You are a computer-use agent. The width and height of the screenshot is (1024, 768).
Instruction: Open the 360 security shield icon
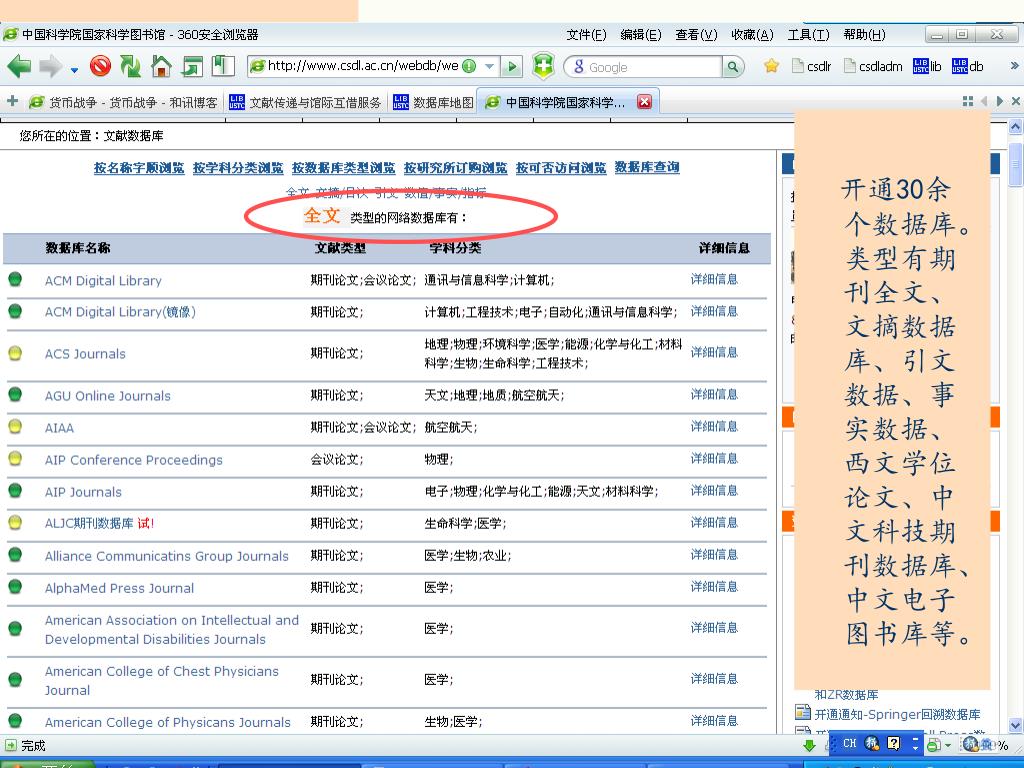(x=543, y=66)
